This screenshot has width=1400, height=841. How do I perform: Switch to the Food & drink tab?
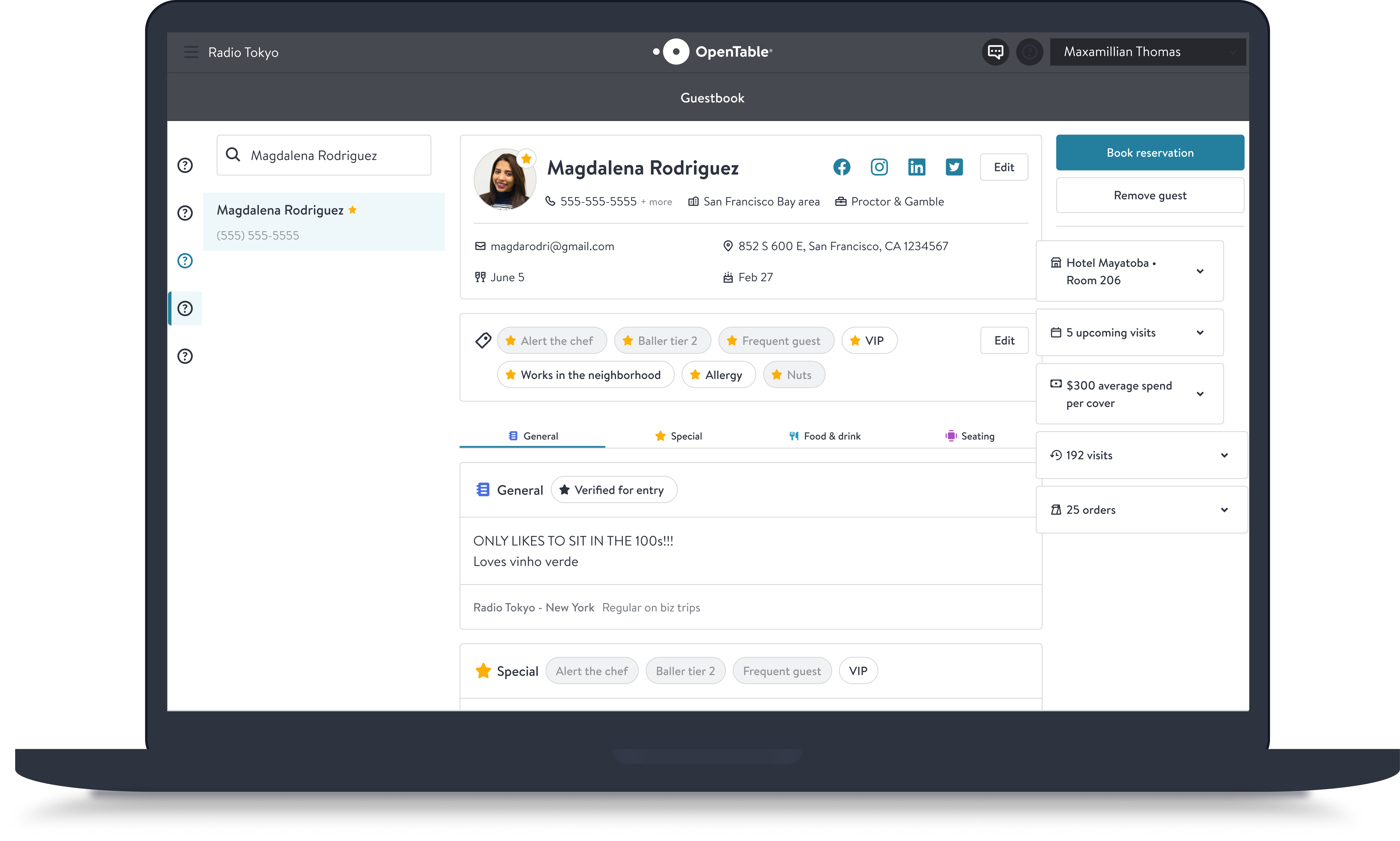point(825,436)
